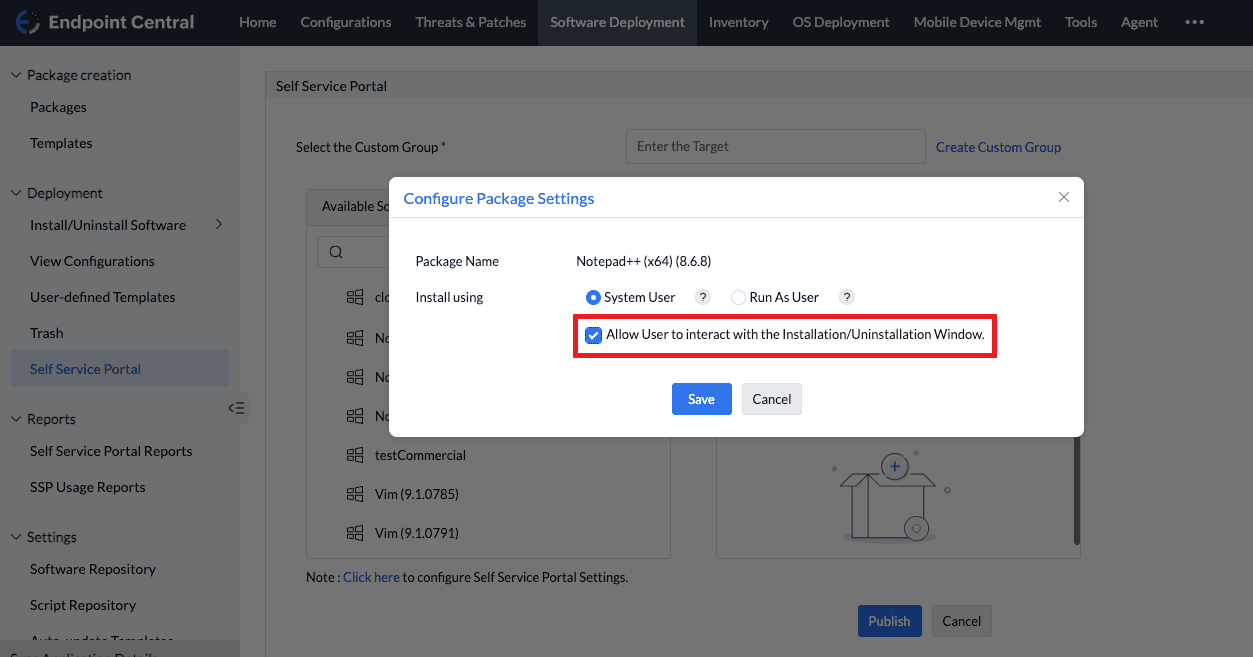The width and height of the screenshot is (1253, 657).
Task: Uncheck Allow User to interact with Installation Window
Action: point(593,334)
